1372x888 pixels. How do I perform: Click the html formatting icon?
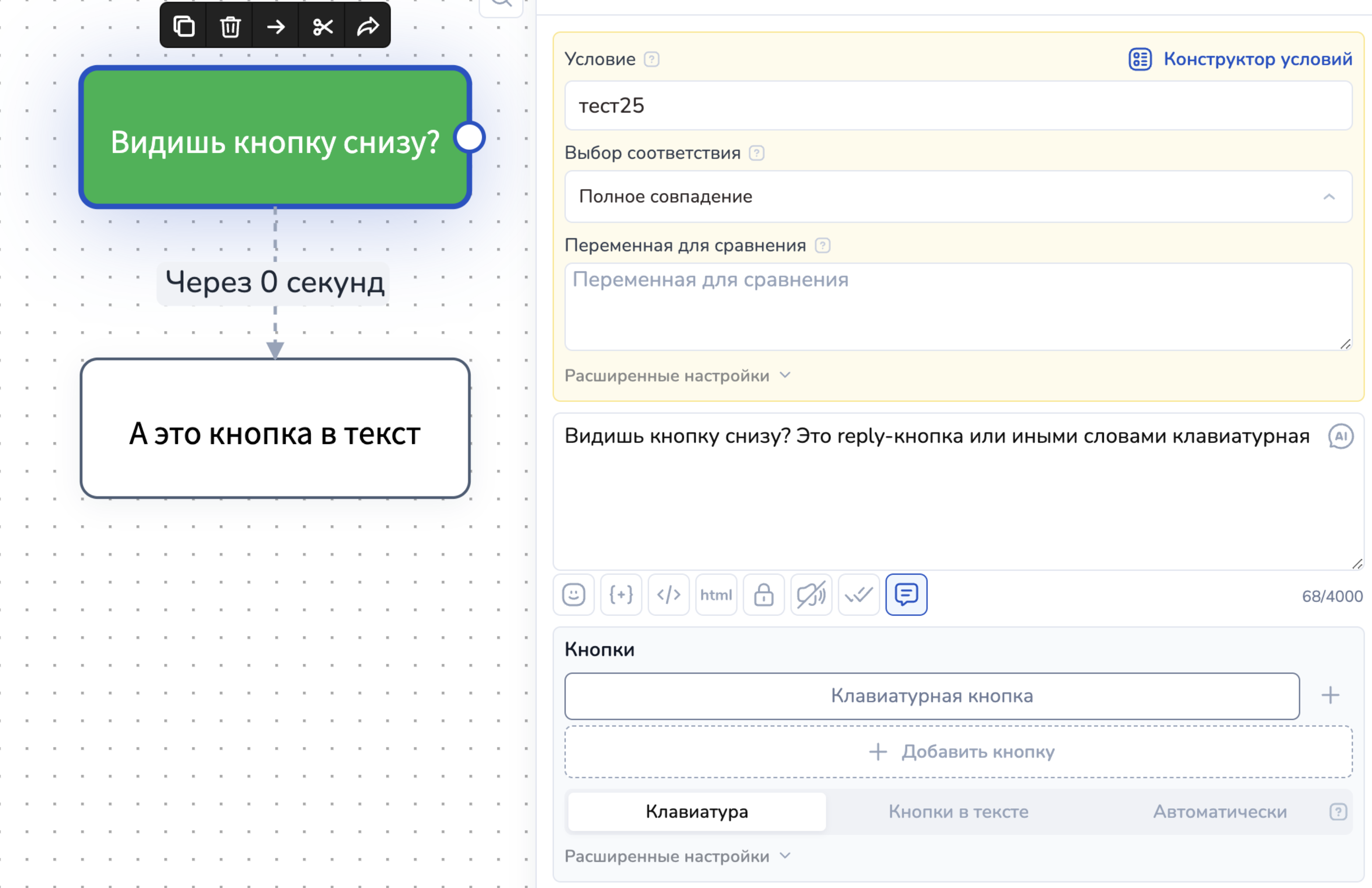[x=716, y=595]
